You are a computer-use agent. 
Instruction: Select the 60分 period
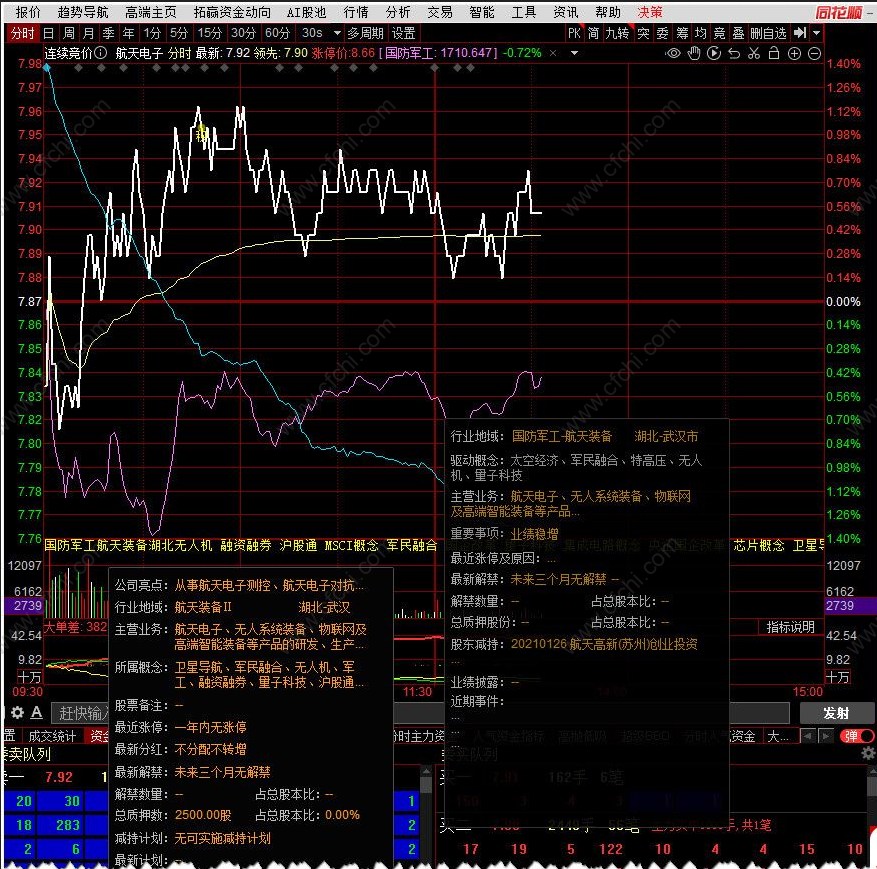(x=277, y=34)
